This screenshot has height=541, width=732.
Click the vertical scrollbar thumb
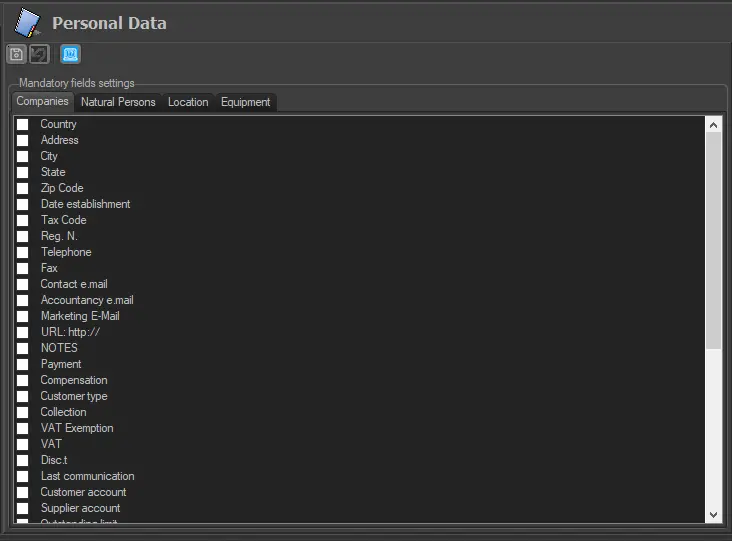pyautogui.click(x=713, y=240)
